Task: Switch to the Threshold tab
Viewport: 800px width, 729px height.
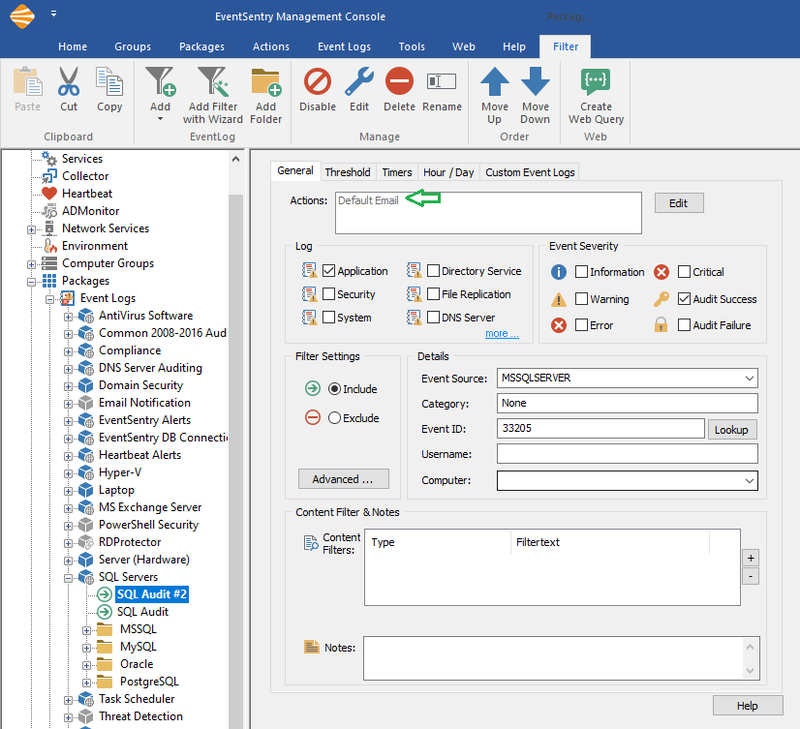Action: click(347, 172)
